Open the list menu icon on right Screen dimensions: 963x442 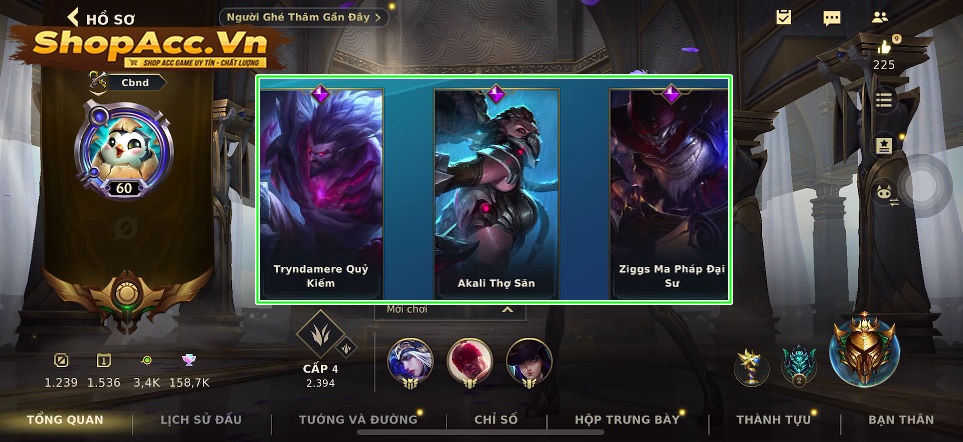point(884,101)
